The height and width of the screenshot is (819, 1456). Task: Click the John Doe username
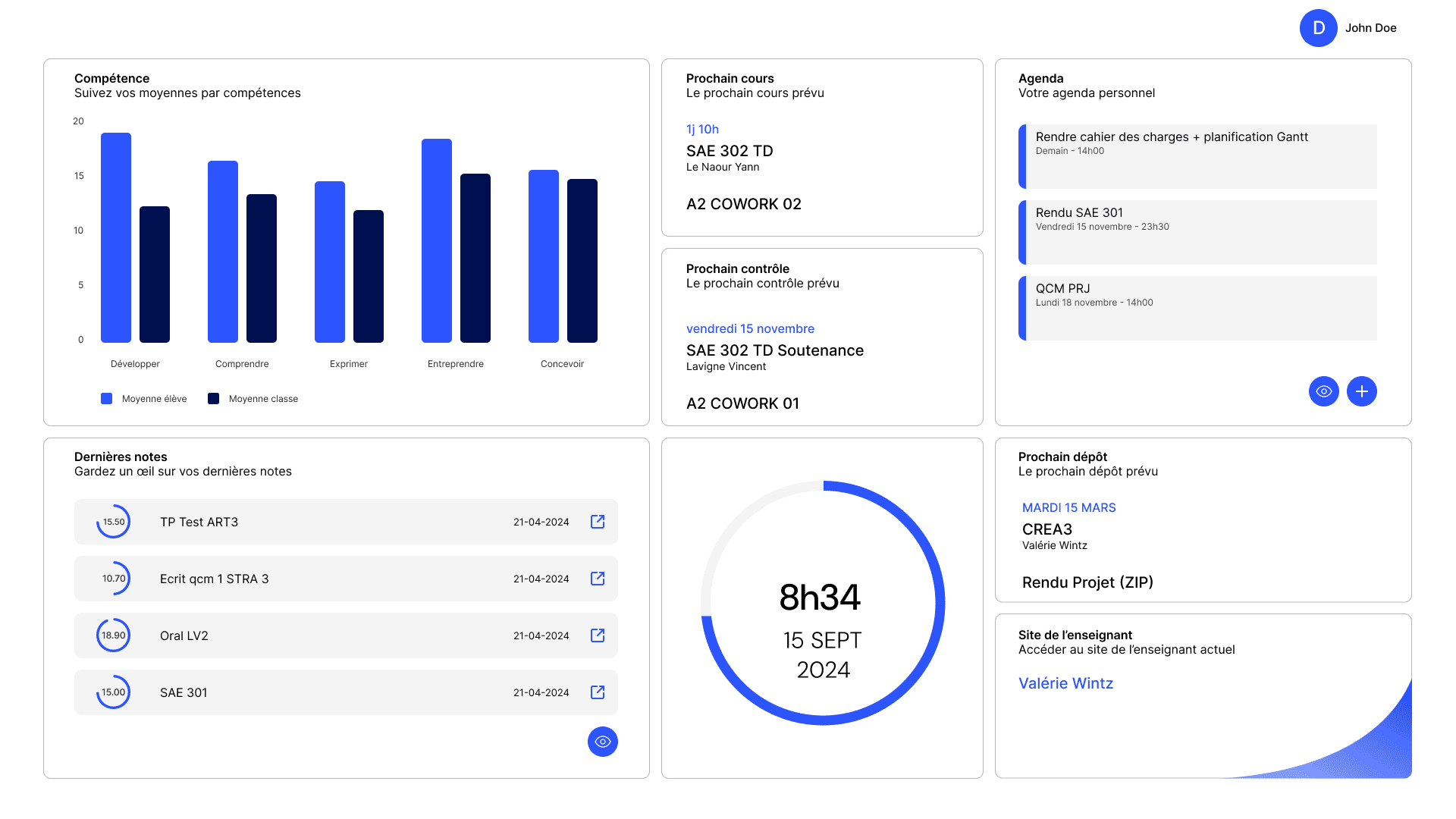[x=1370, y=28]
